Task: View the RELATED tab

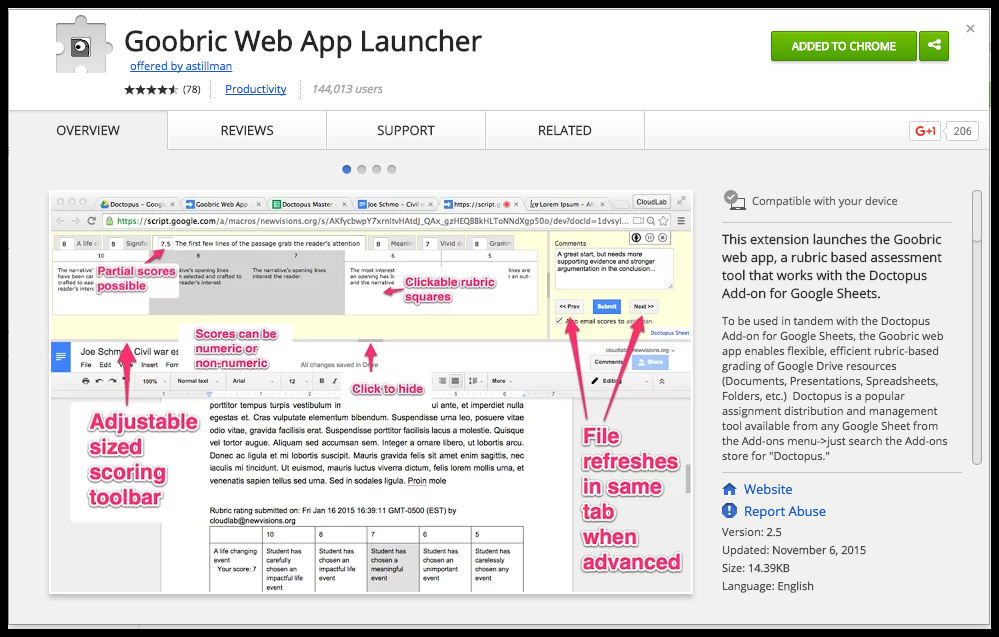Action: (564, 131)
